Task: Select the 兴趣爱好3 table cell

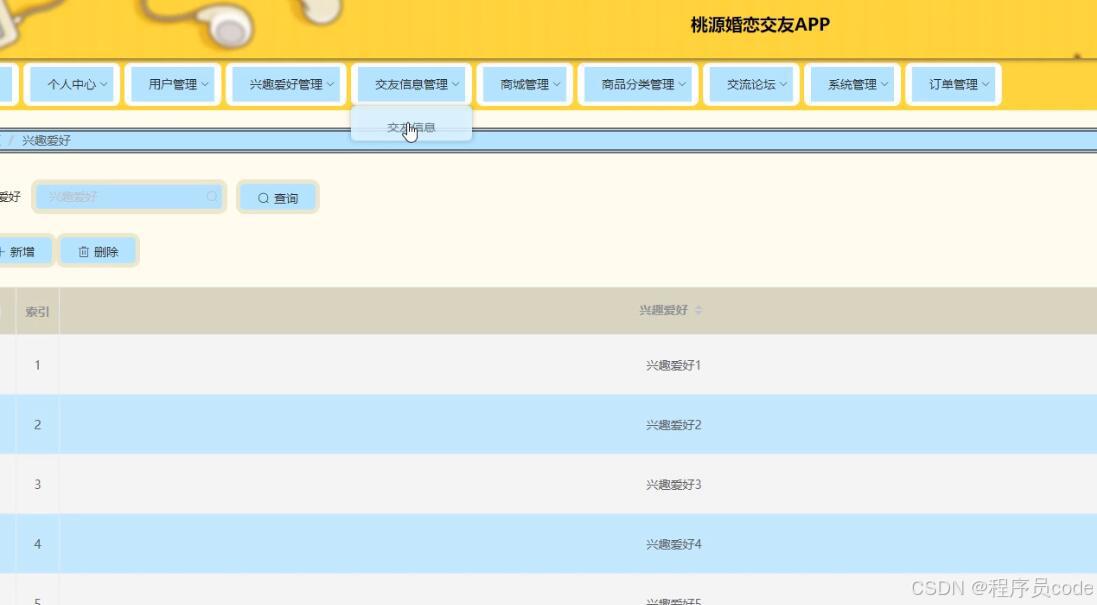Action: [x=673, y=484]
